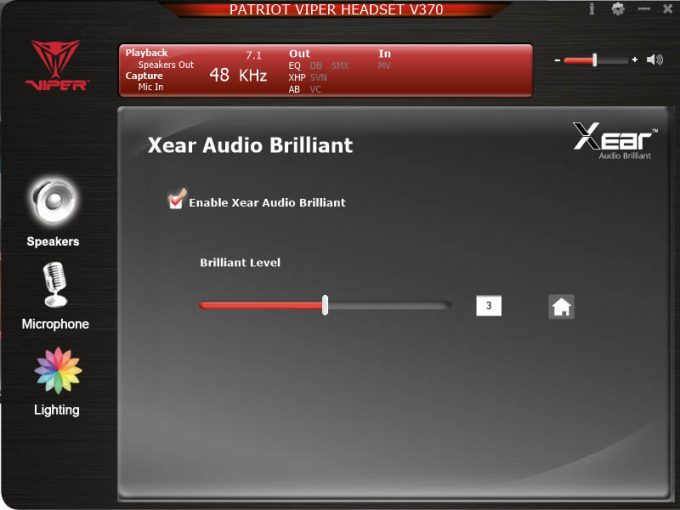This screenshot has width=680, height=510.
Task: Toggle the EQ output indicator
Action: tap(294, 65)
